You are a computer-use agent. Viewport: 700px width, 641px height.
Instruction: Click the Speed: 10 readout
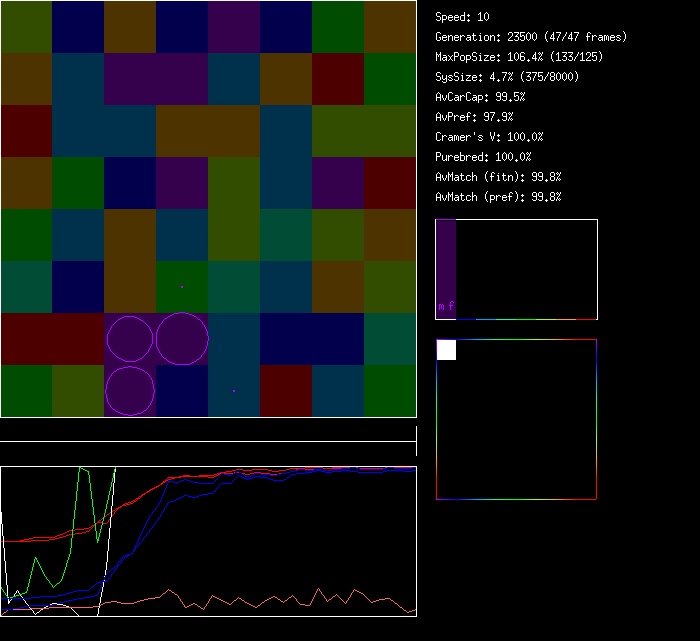463,17
